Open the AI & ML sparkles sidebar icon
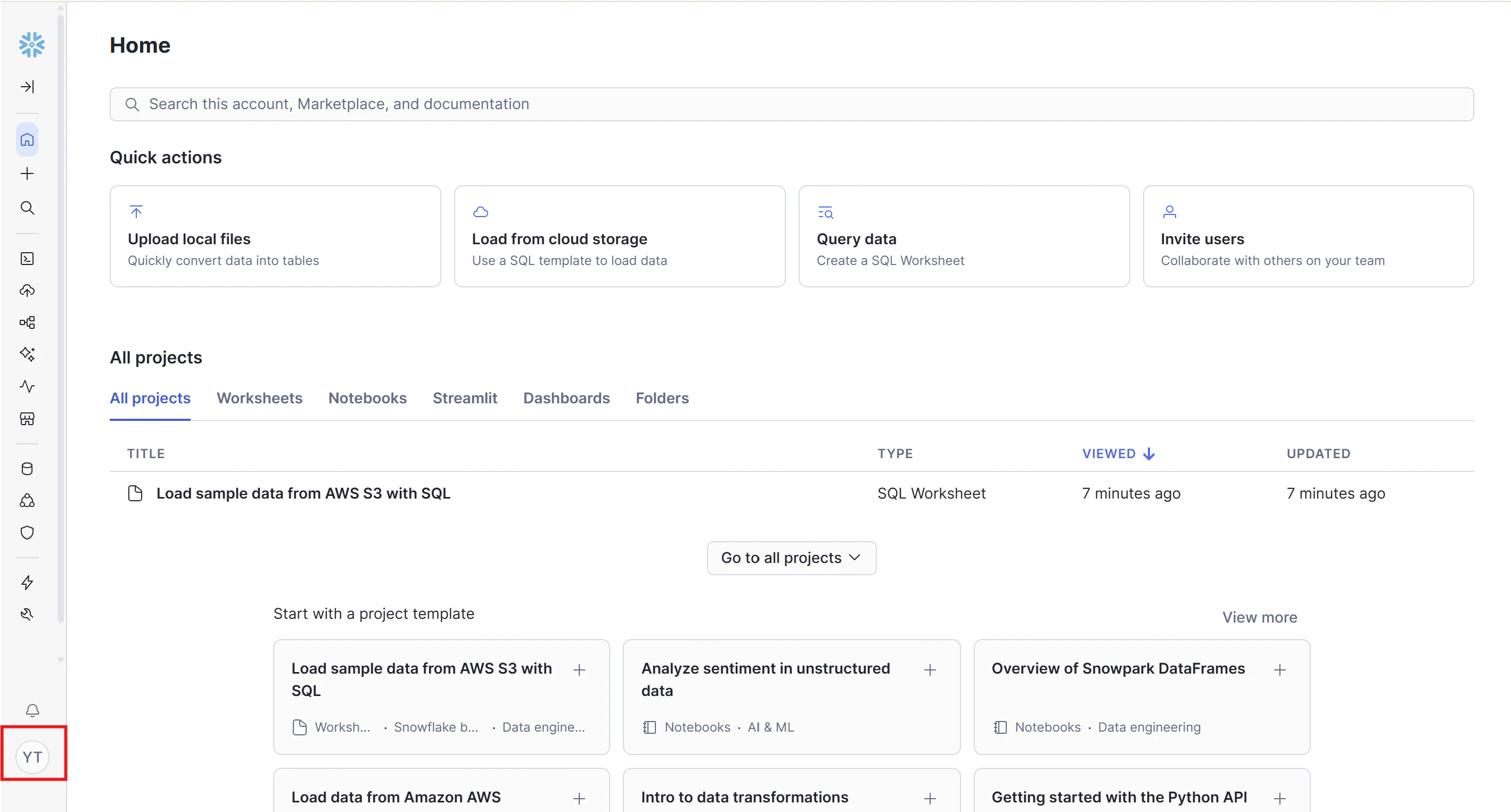The width and height of the screenshot is (1511, 812). click(x=27, y=354)
